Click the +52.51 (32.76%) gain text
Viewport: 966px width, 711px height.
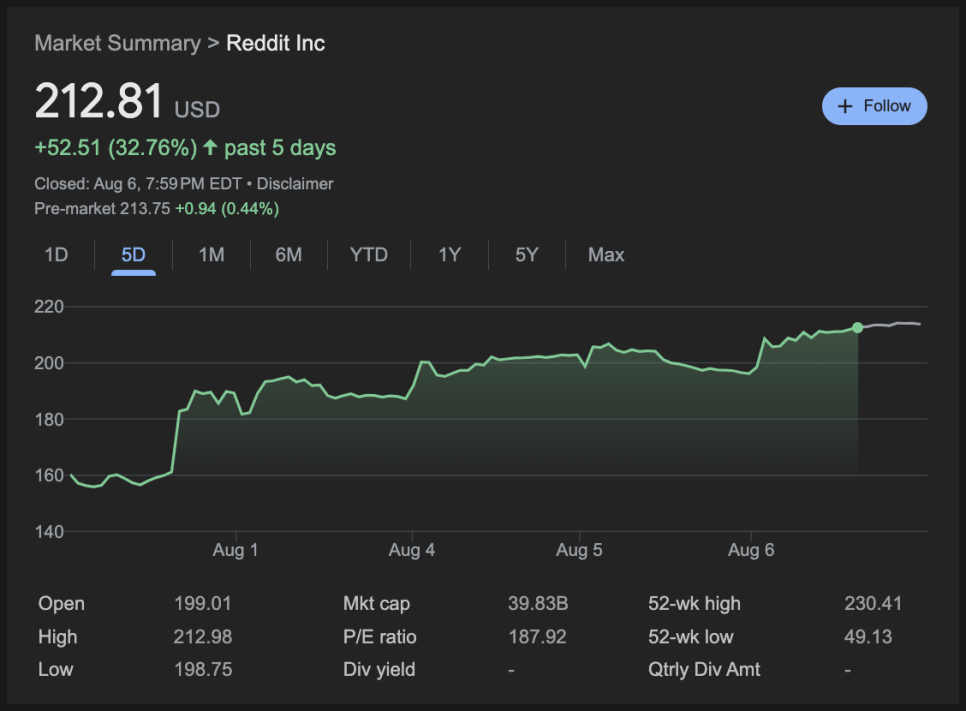point(116,148)
